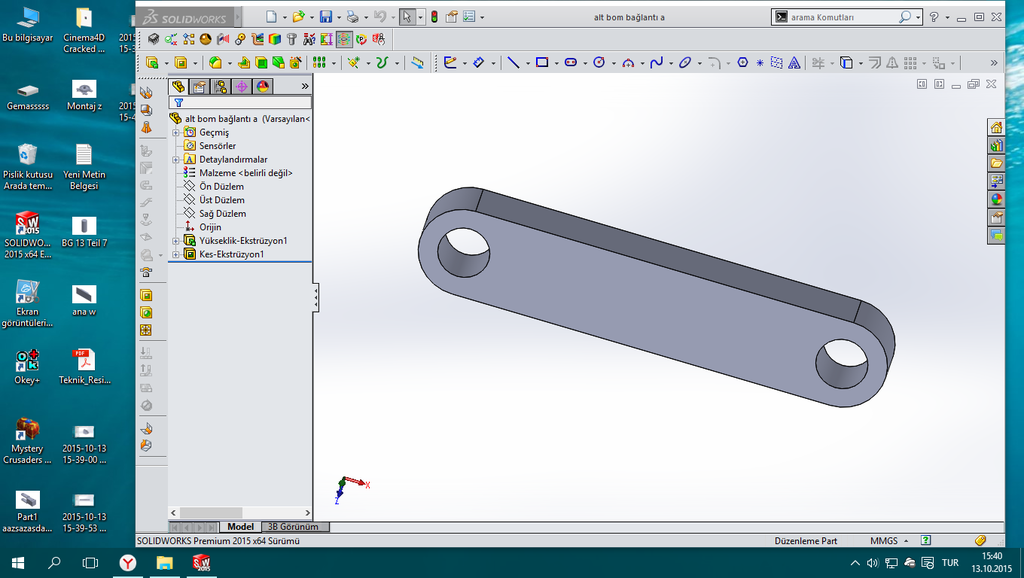Switch to the Model tab
1024x578 pixels.
coord(240,527)
